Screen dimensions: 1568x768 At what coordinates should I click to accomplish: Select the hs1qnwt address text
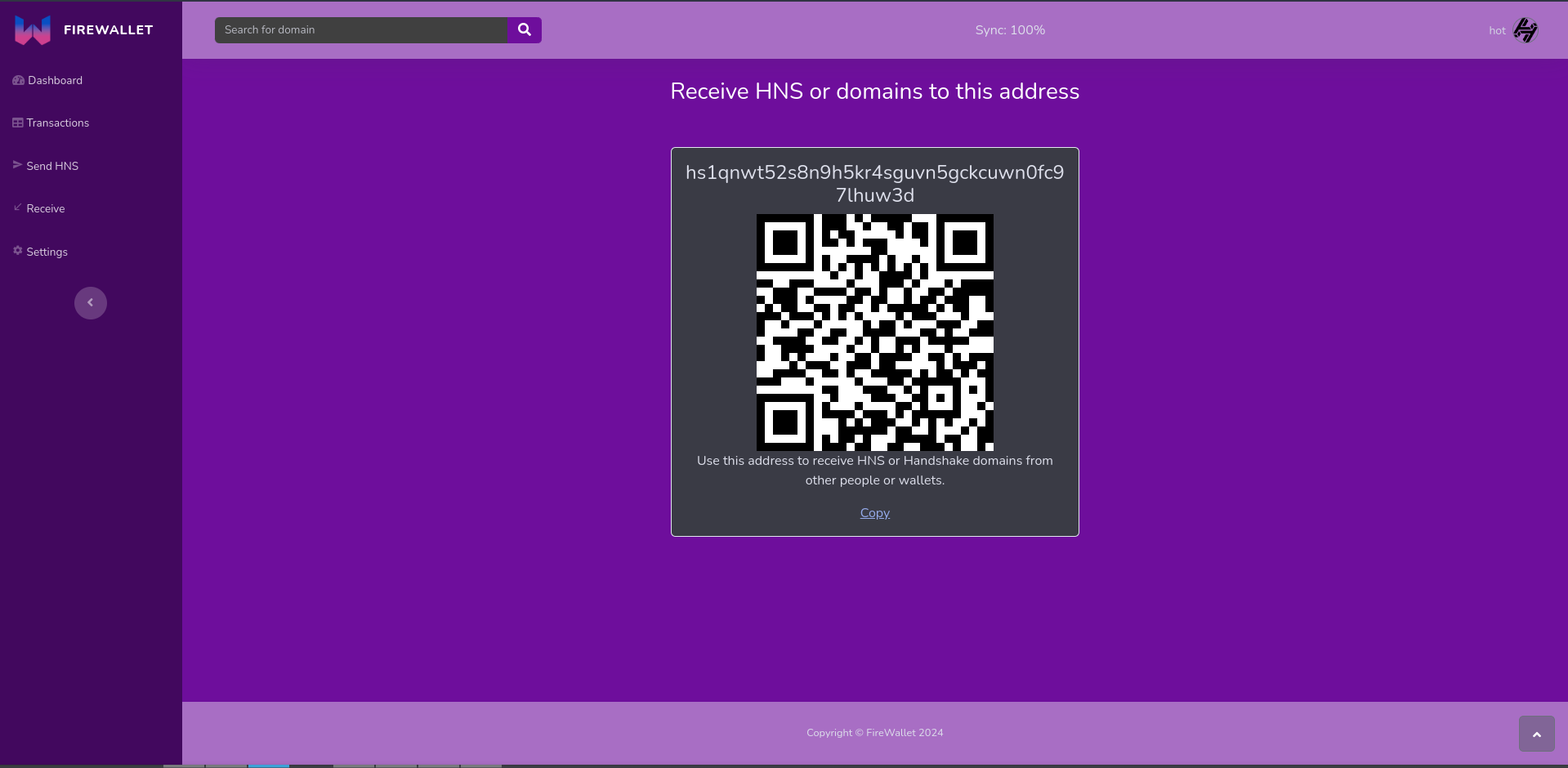point(874,183)
